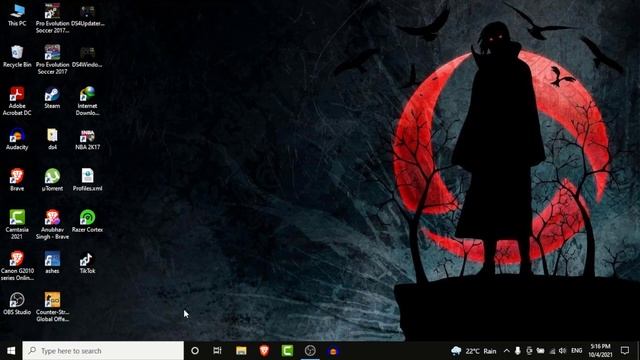
Task: Select the This PC desktop icon
Action: 17,16
